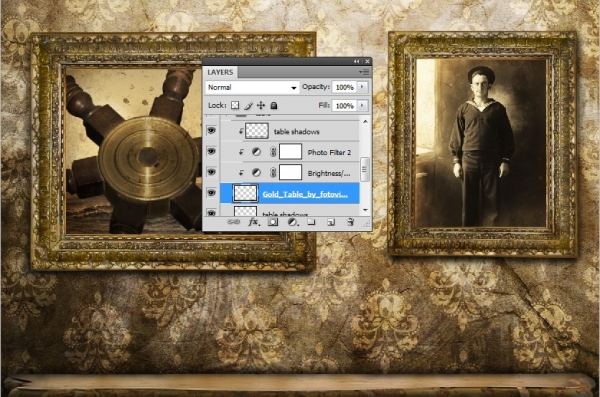
Task: Click the Gold_Table layer thumbnail
Action: pyautogui.click(x=245, y=193)
